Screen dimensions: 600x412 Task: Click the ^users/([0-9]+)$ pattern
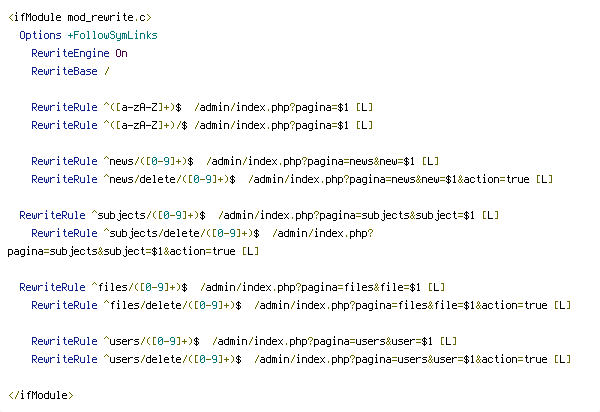(x=152, y=341)
